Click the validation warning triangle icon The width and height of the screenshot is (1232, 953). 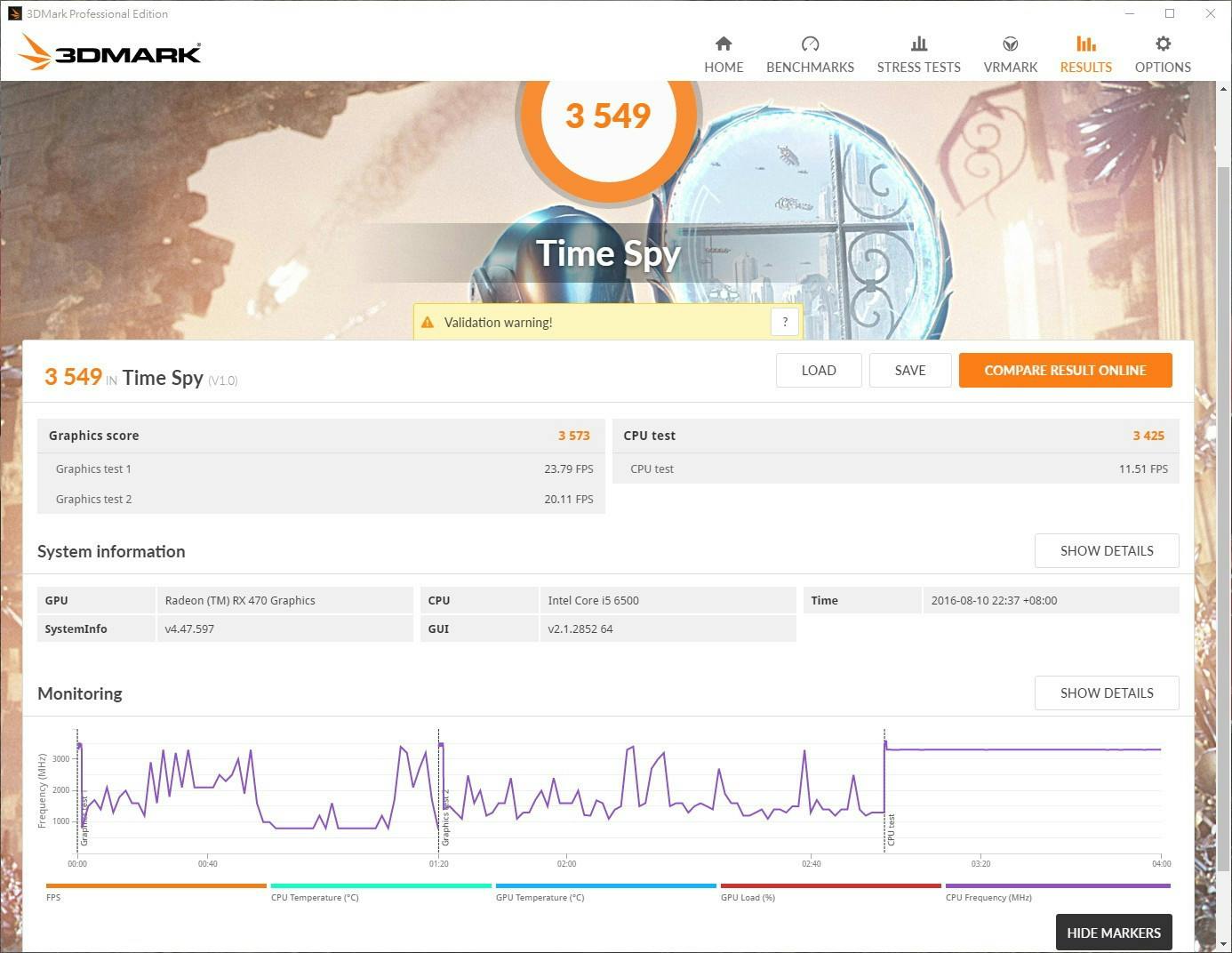[x=428, y=323]
